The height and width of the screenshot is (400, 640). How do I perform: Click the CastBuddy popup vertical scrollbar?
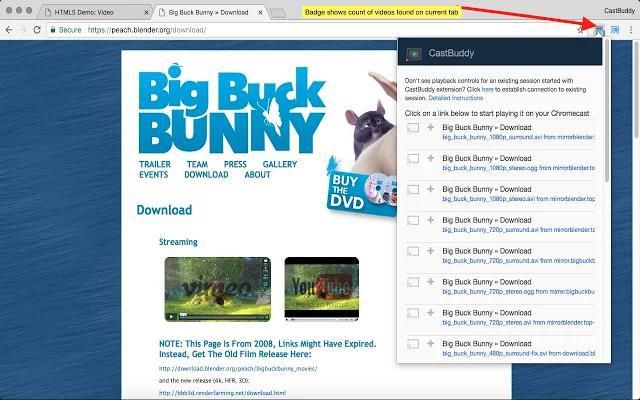tap(607, 110)
